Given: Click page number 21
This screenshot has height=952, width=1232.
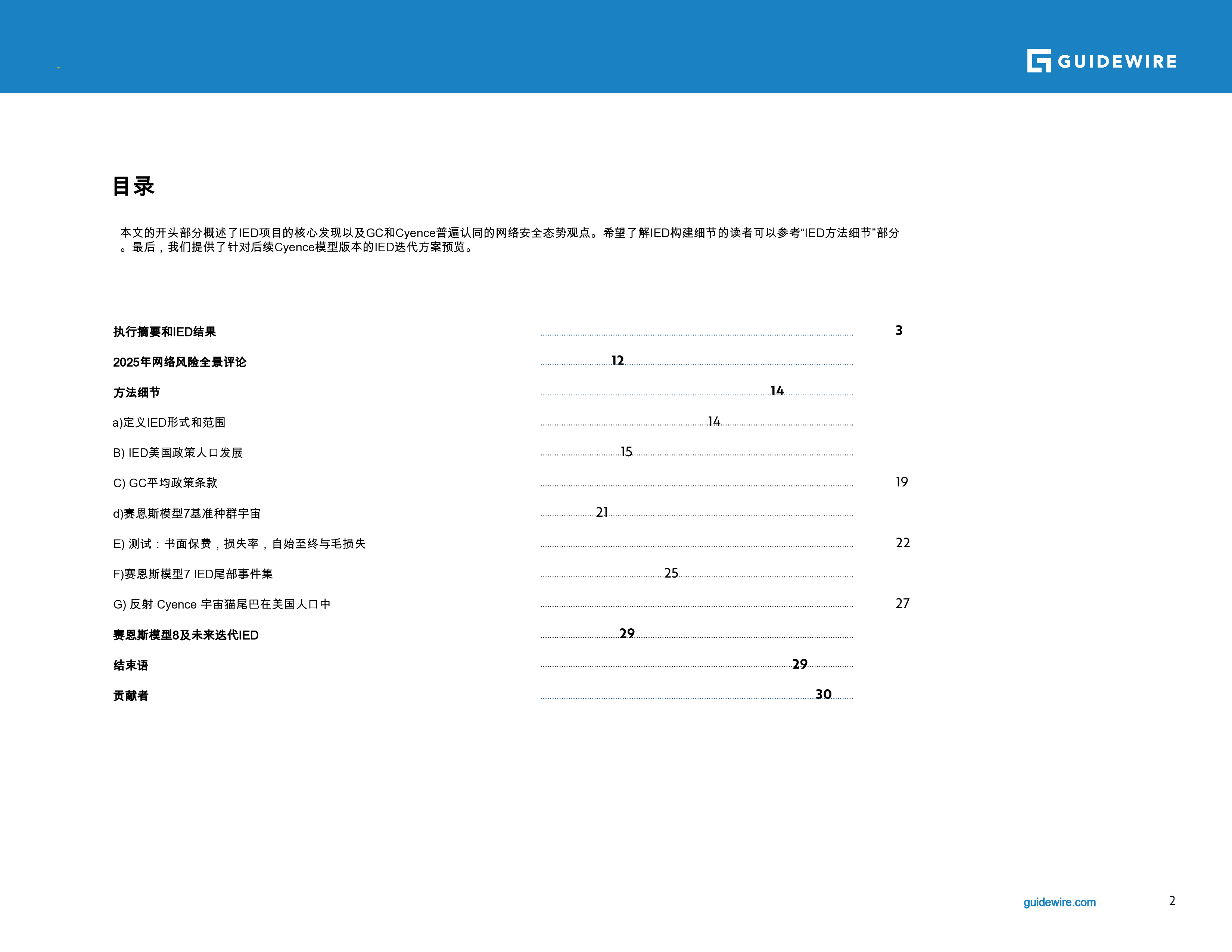Looking at the screenshot, I should click(x=602, y=512).
